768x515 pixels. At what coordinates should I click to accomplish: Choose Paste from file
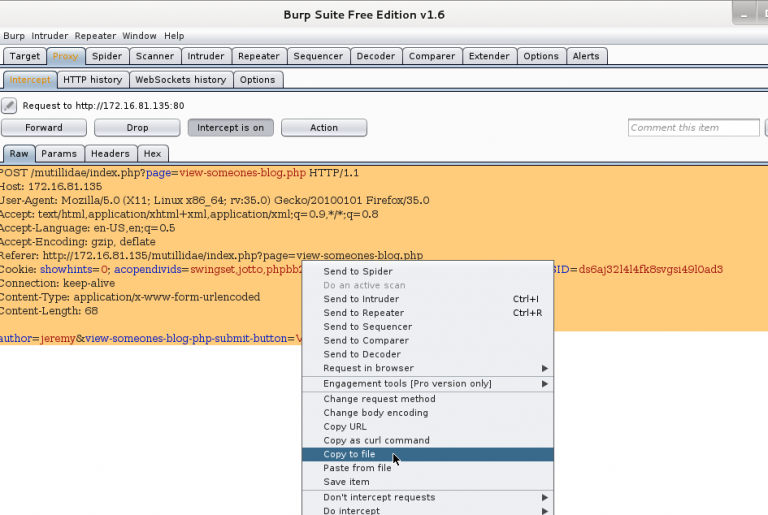tap(428, 468)
